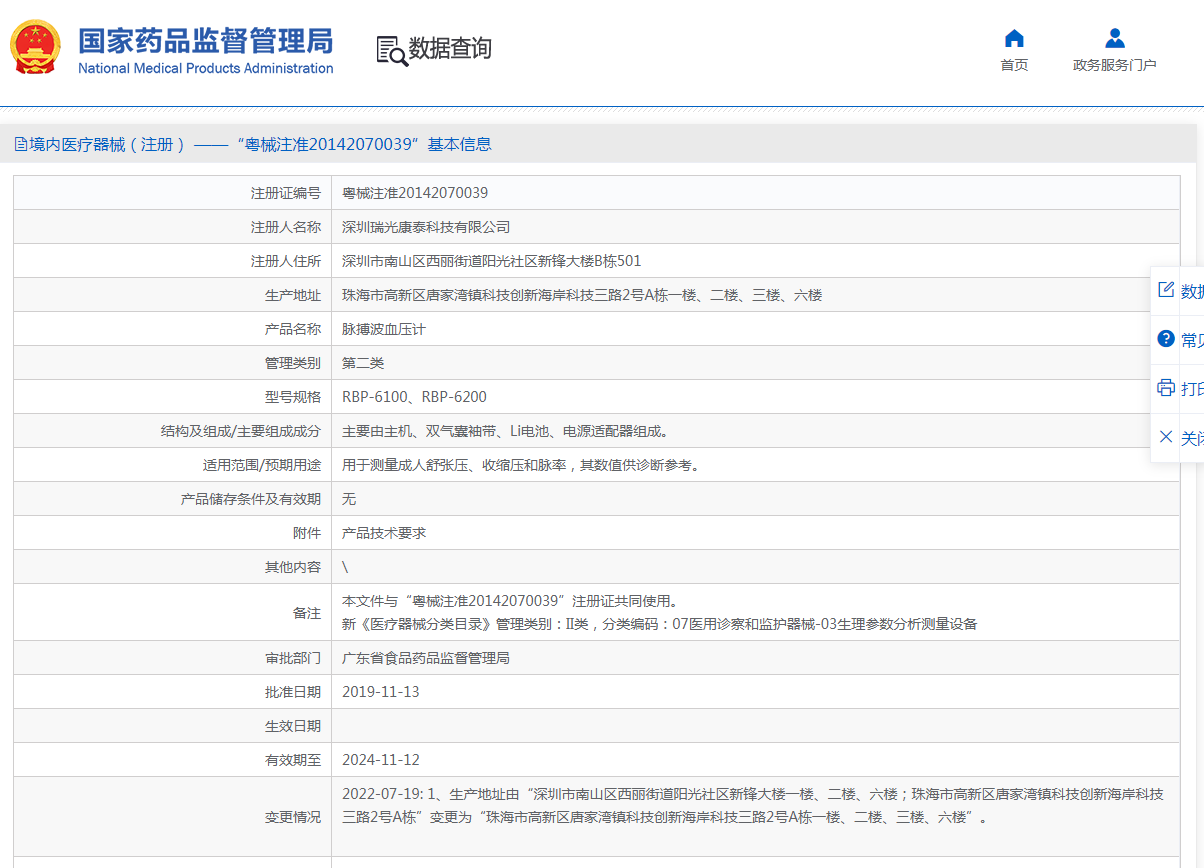Click approval department 广东省食品药品监督管理局

426,658
